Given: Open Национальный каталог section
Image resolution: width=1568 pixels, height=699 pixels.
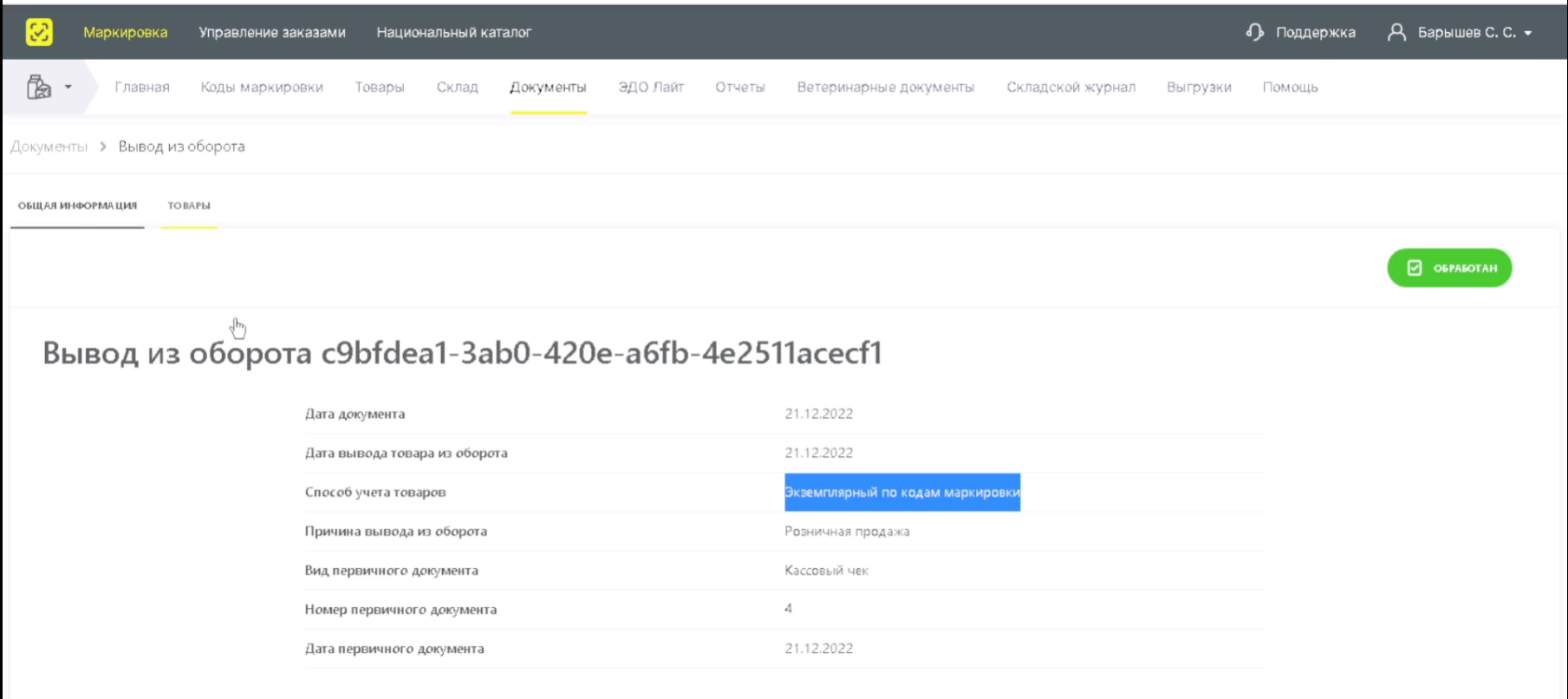Looking at the screenshot, I should (x=454, y=32).
